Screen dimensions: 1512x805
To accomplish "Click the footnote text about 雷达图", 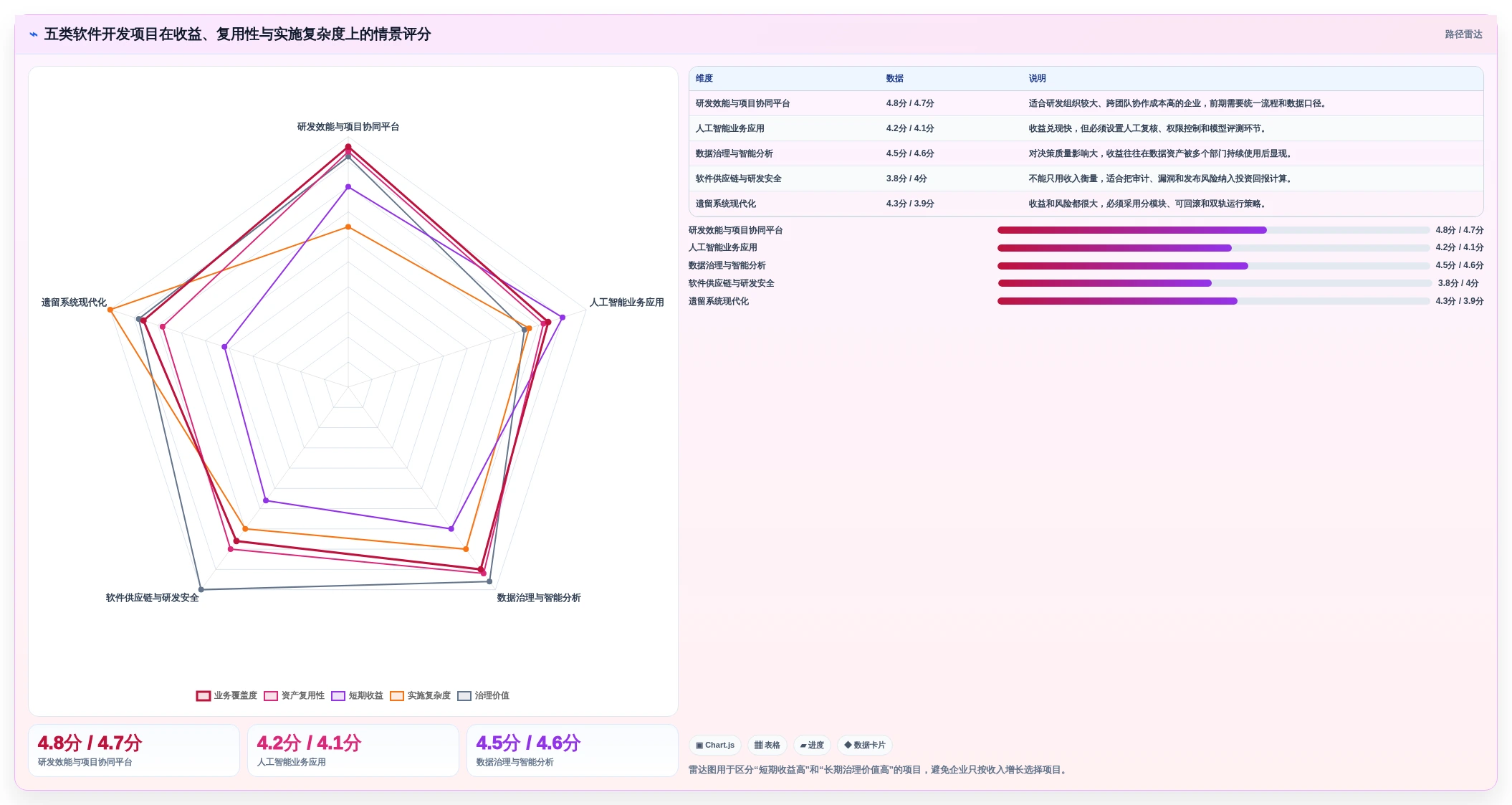I will click(879, 770).
